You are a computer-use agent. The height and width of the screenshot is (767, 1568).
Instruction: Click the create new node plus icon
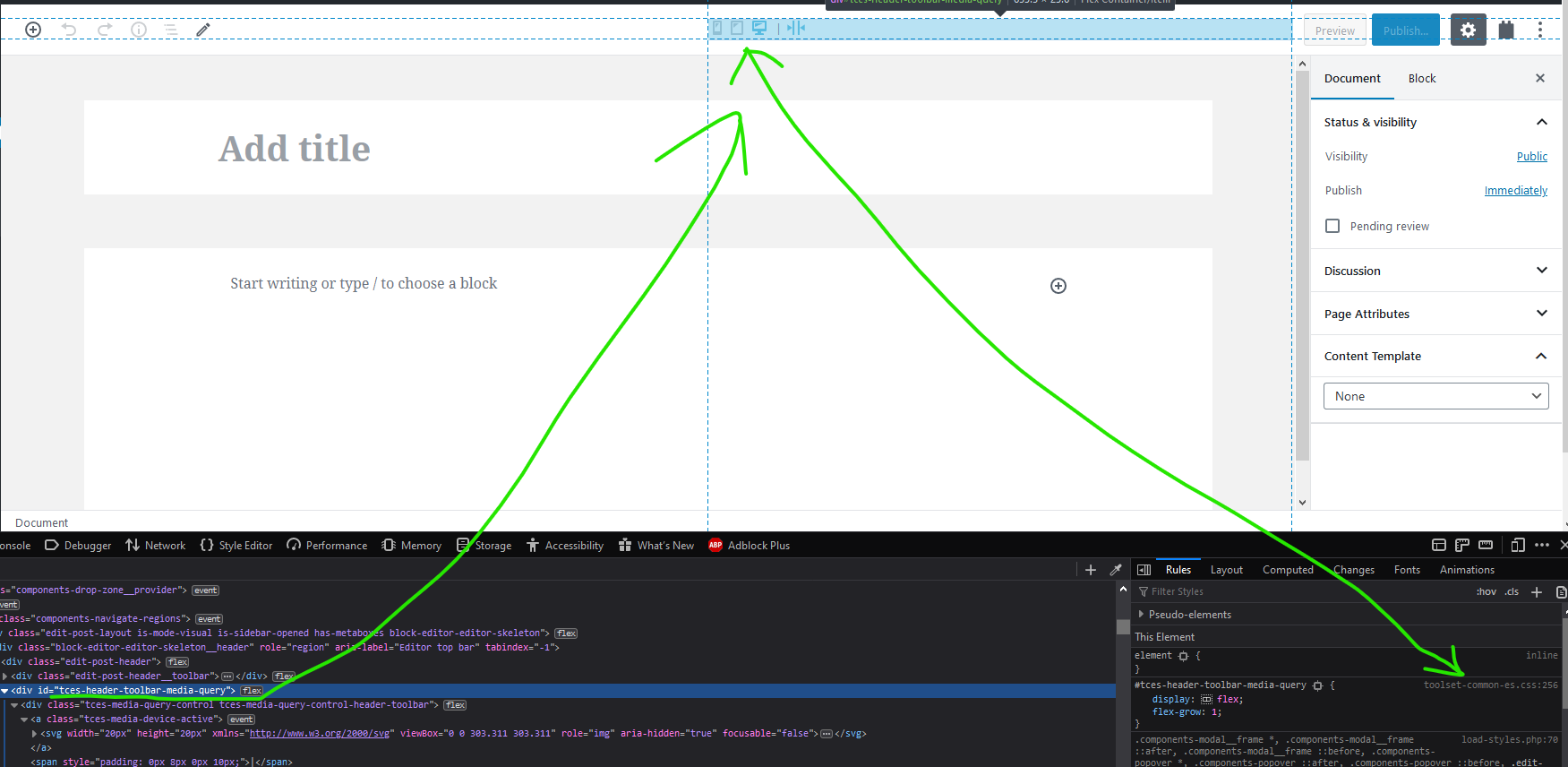1091,570
